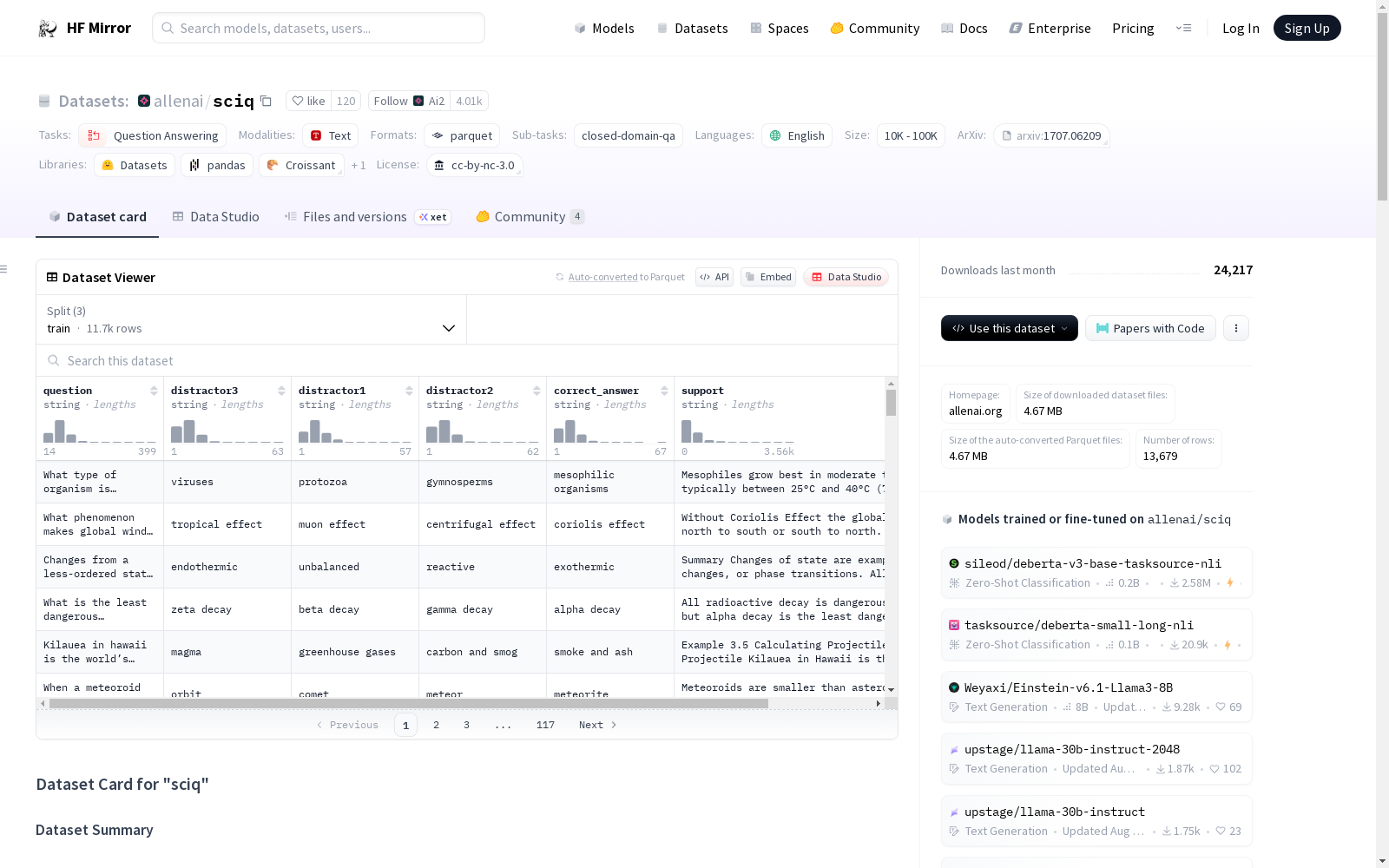Image resolution: width=1389 pixels, height=868 pixels.
Task: Open Weyaxi/Einstein-v6.1-Llama3-8B model
Action: click(1096, 697)
